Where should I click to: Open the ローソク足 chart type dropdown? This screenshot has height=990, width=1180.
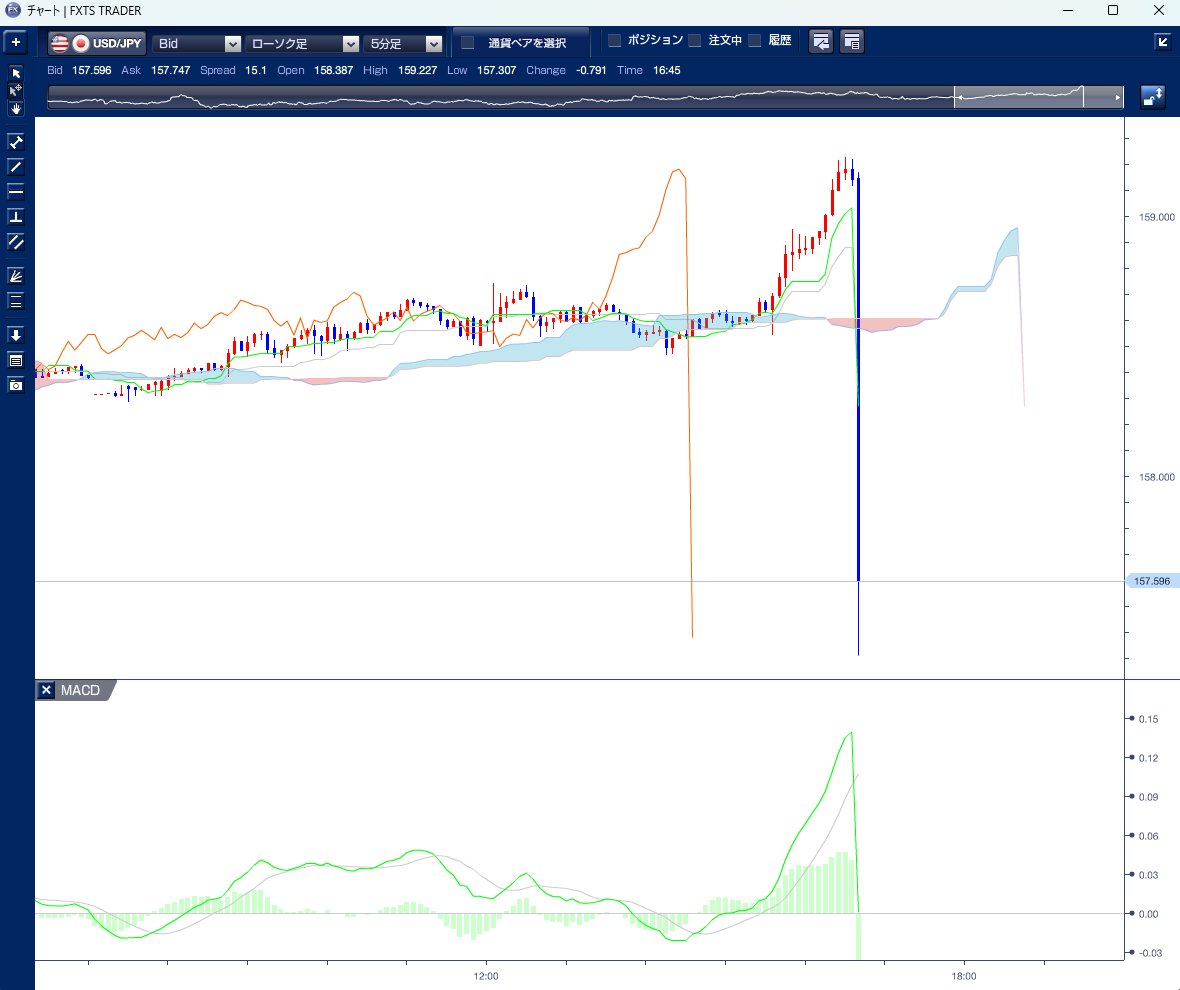302,44
